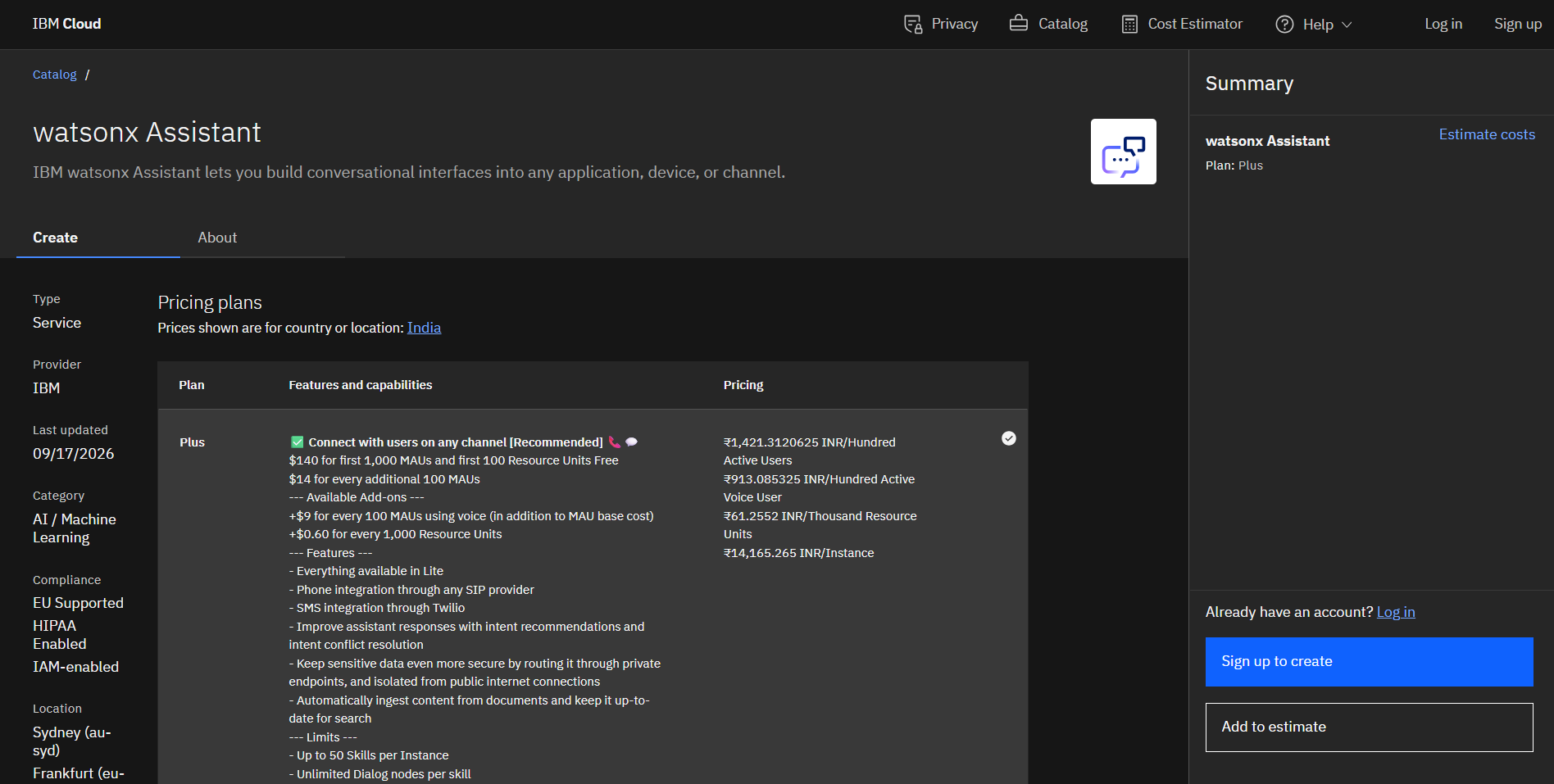This screenshot has height=784, width=1554.
Task: Click the Privacy shield icon
Action: (x=913, y=25)
